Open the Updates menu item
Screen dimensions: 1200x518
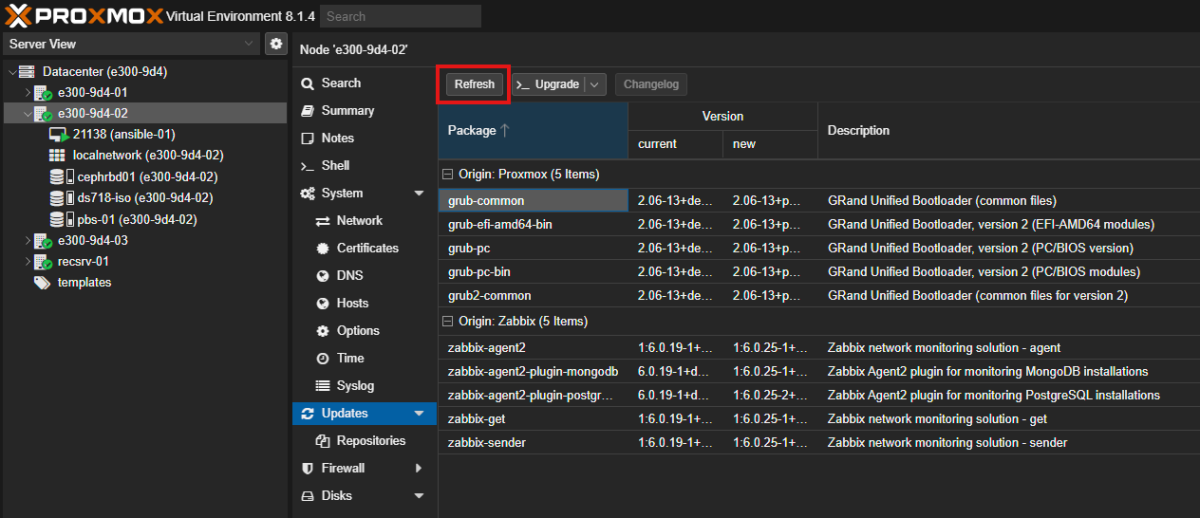point(365,413)
